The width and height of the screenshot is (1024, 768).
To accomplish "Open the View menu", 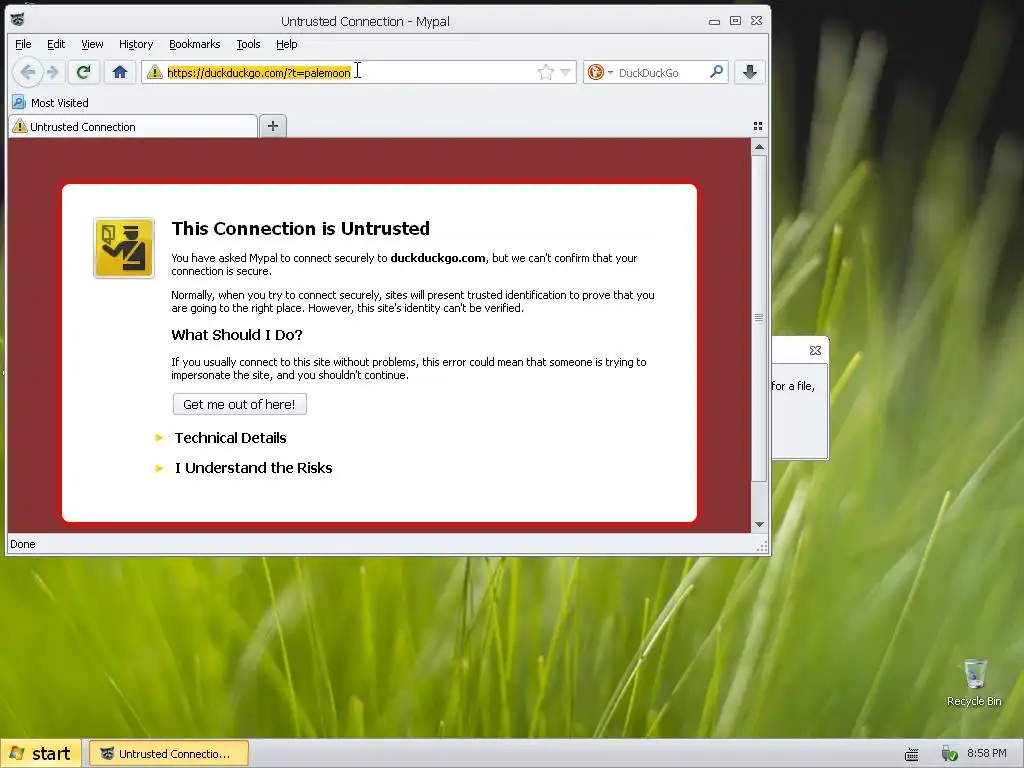I will pos(92,44).
